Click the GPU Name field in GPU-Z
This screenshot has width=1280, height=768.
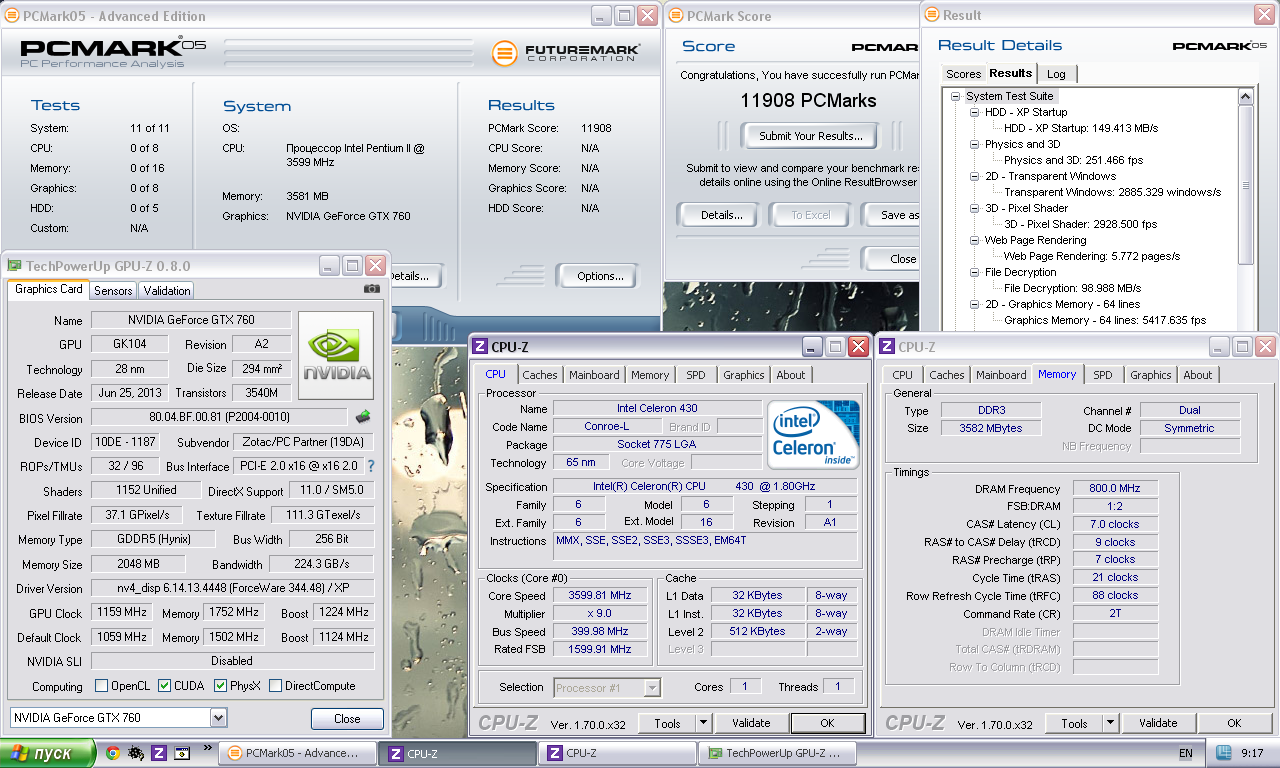tap(191, 320)
